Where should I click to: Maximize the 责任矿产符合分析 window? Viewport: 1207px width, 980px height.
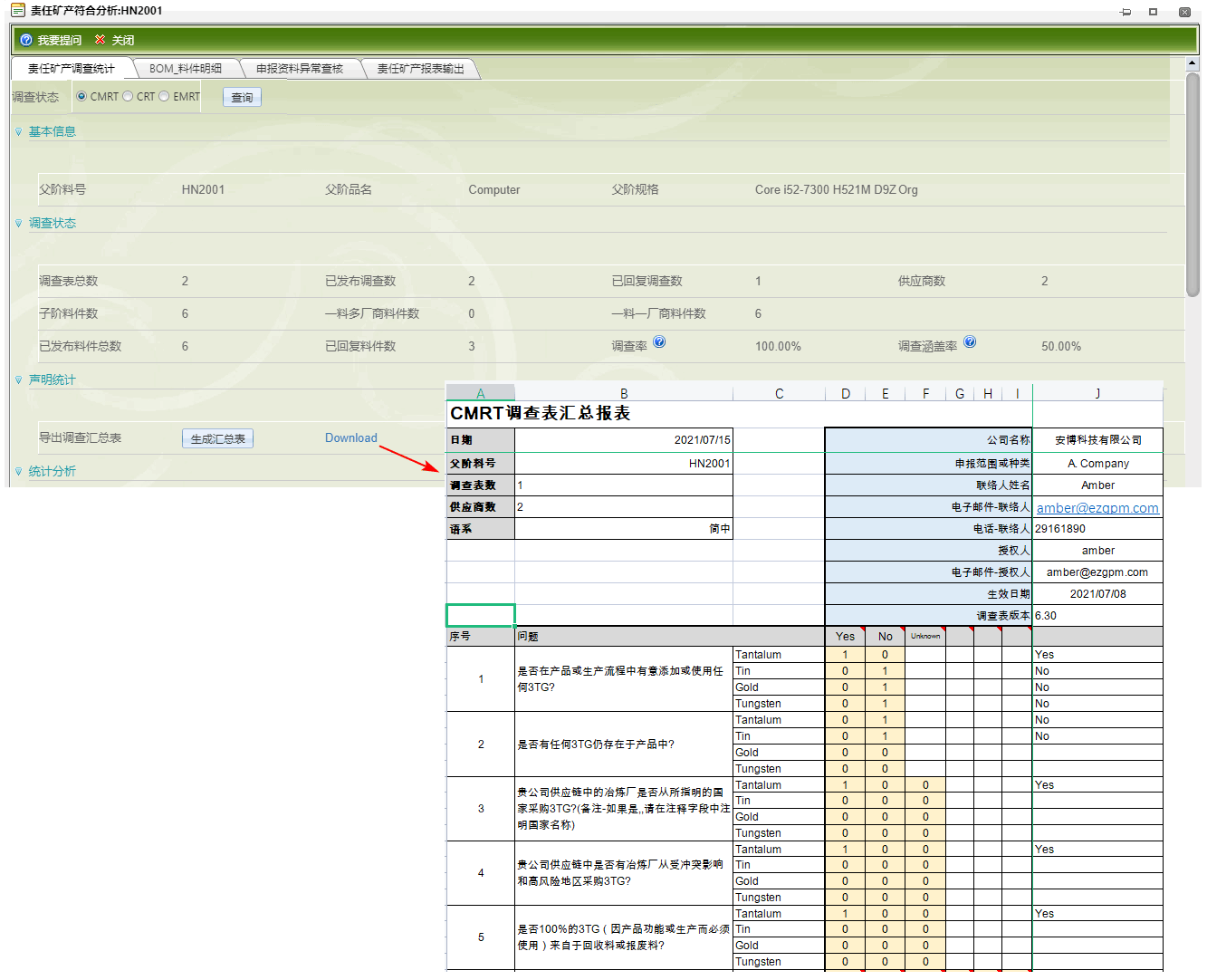pyautogui.click(x=1153, y=12)
